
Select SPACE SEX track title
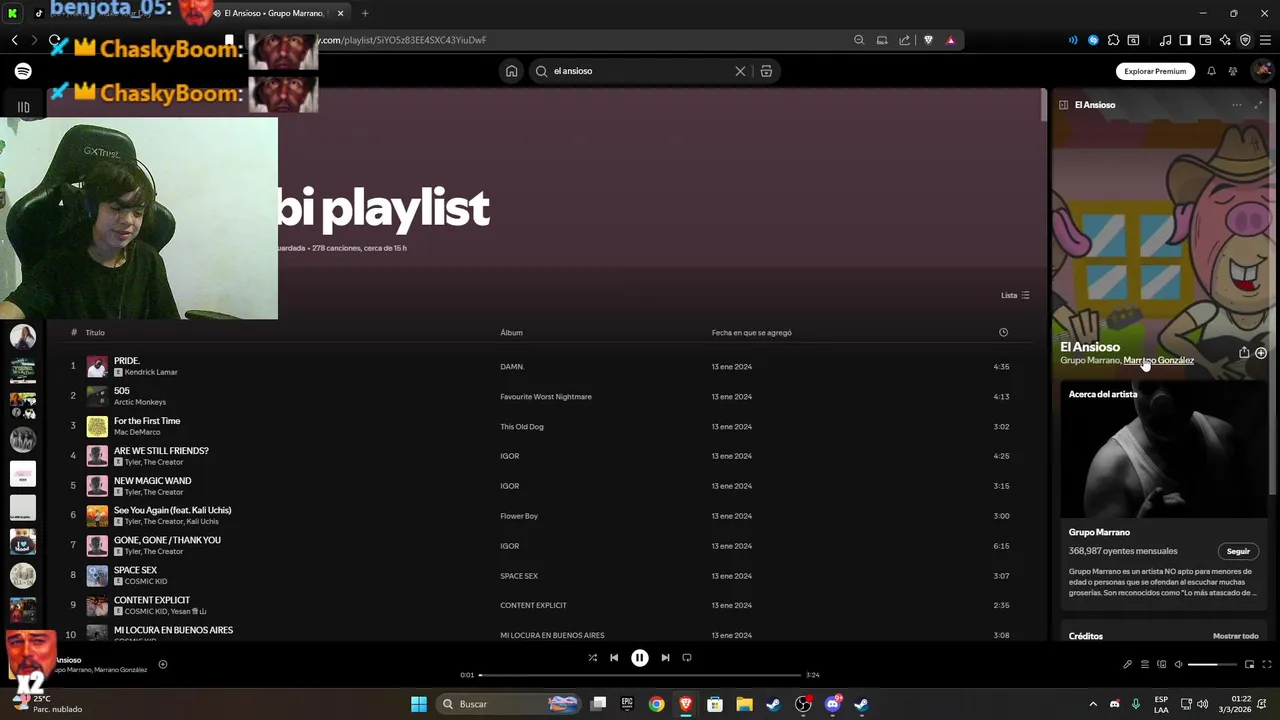[135, 570]
